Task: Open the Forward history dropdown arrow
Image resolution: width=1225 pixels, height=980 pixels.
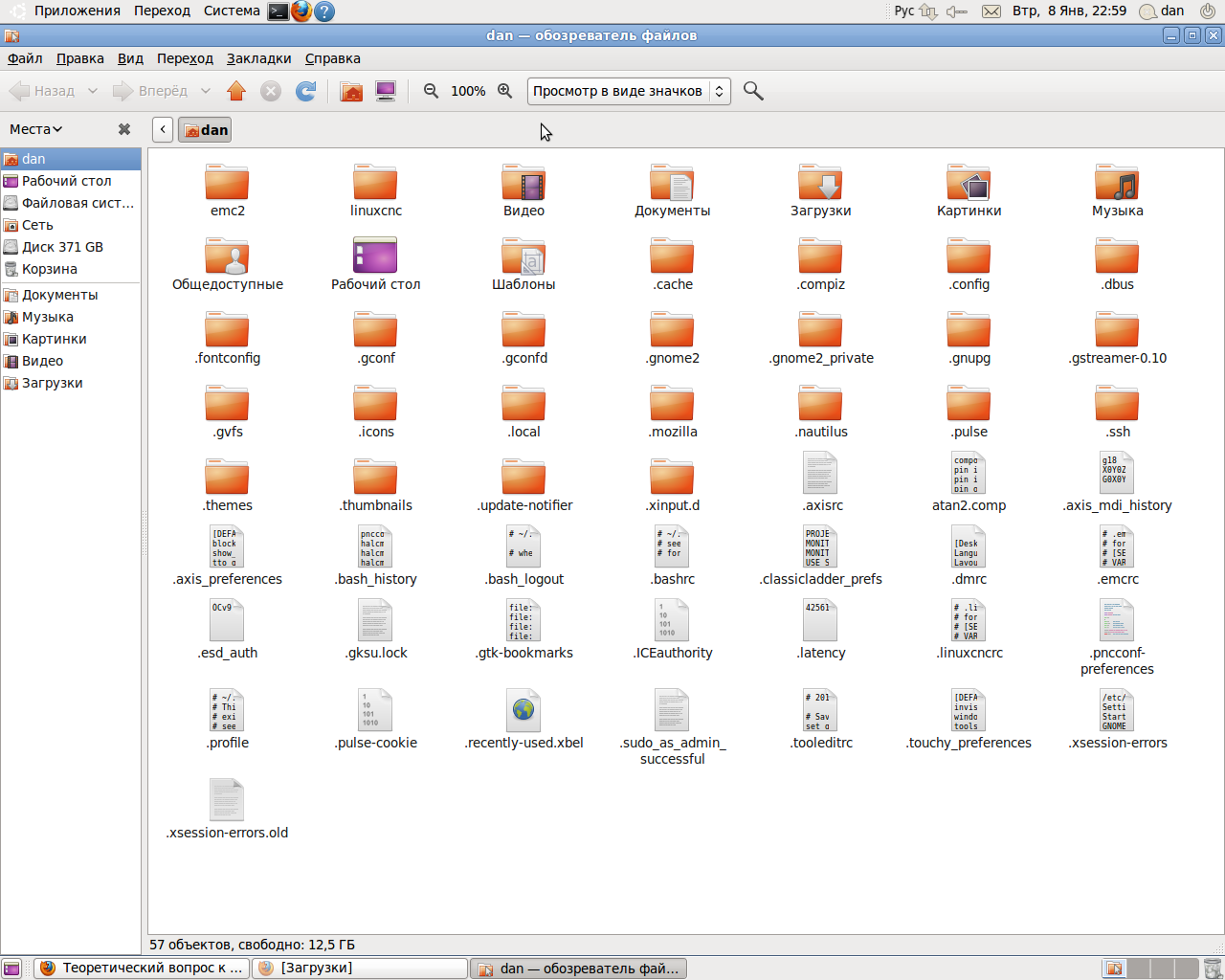Action: tap(205, 91)
